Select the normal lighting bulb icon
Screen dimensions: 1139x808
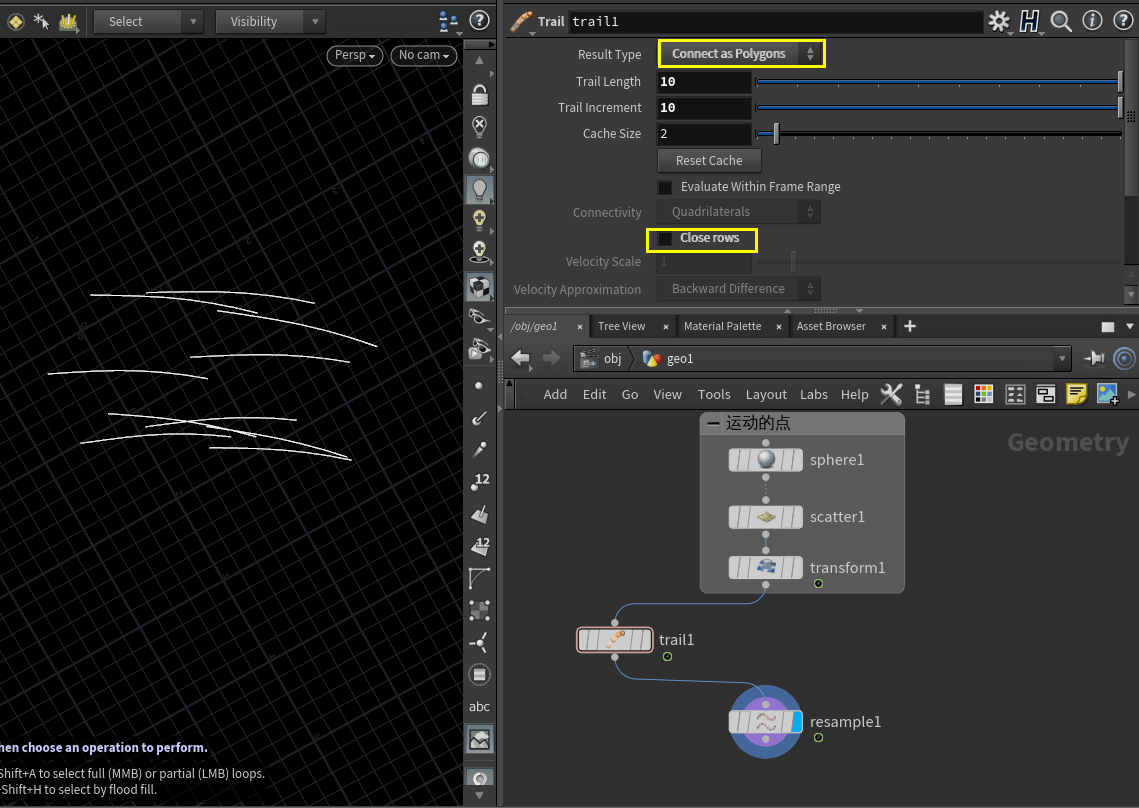479,190
